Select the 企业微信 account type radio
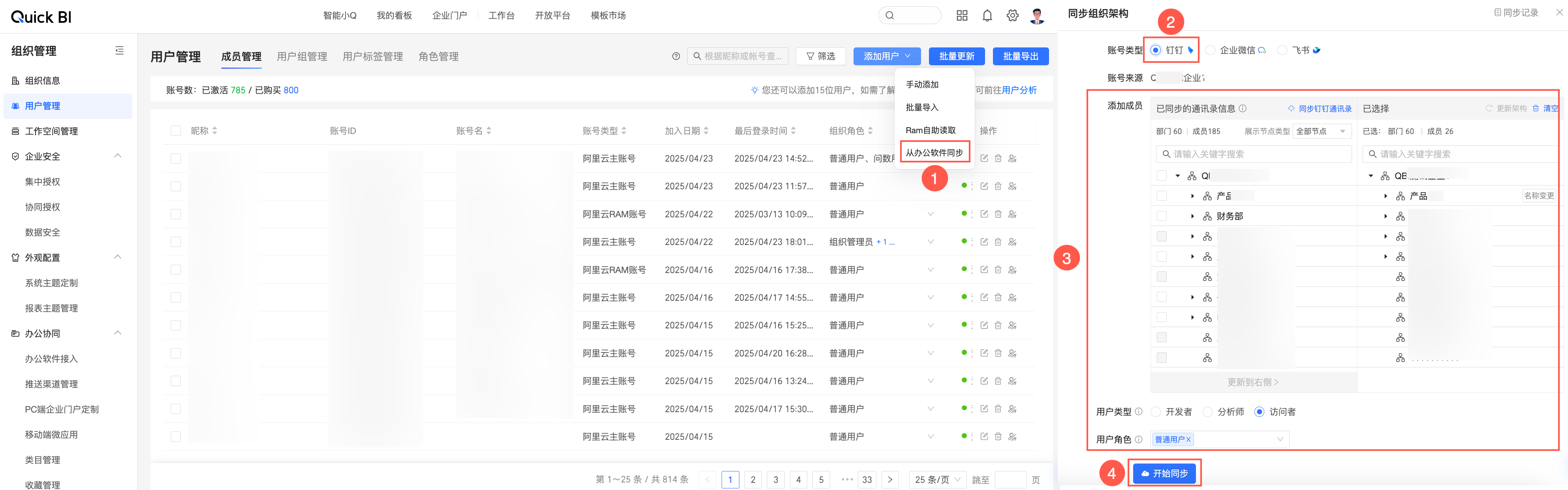This screenshot has width=1568, height=490. click(1210, 51)
